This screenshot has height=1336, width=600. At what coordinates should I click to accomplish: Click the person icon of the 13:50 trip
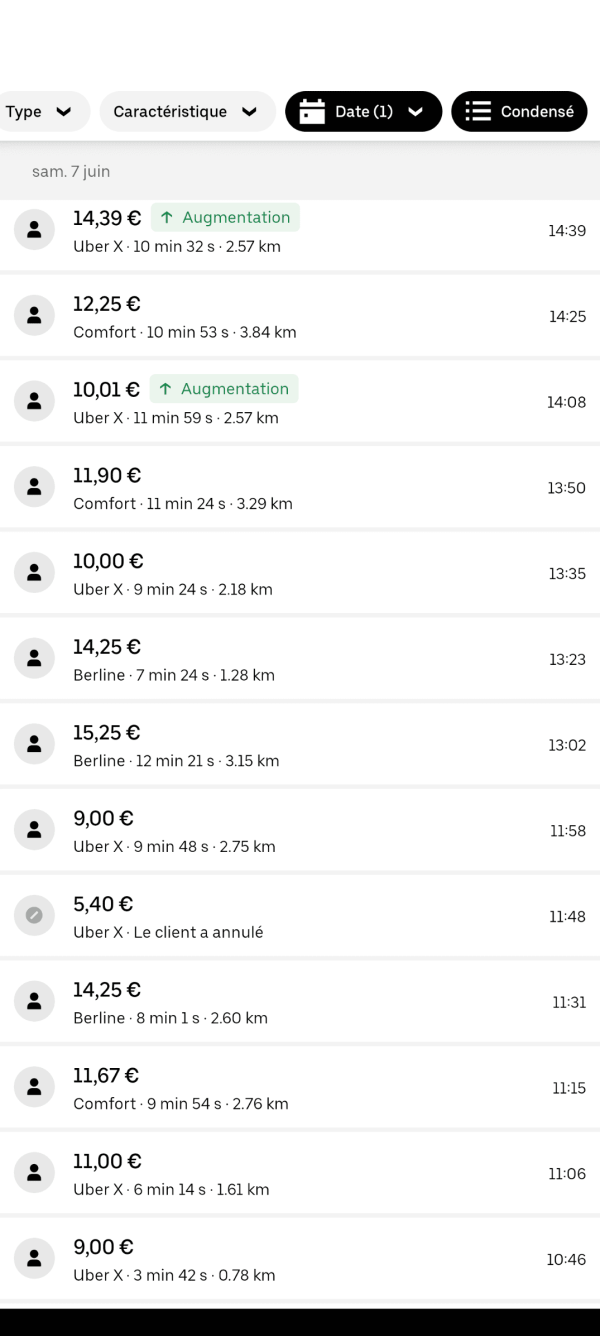click(x=34, y=488)
